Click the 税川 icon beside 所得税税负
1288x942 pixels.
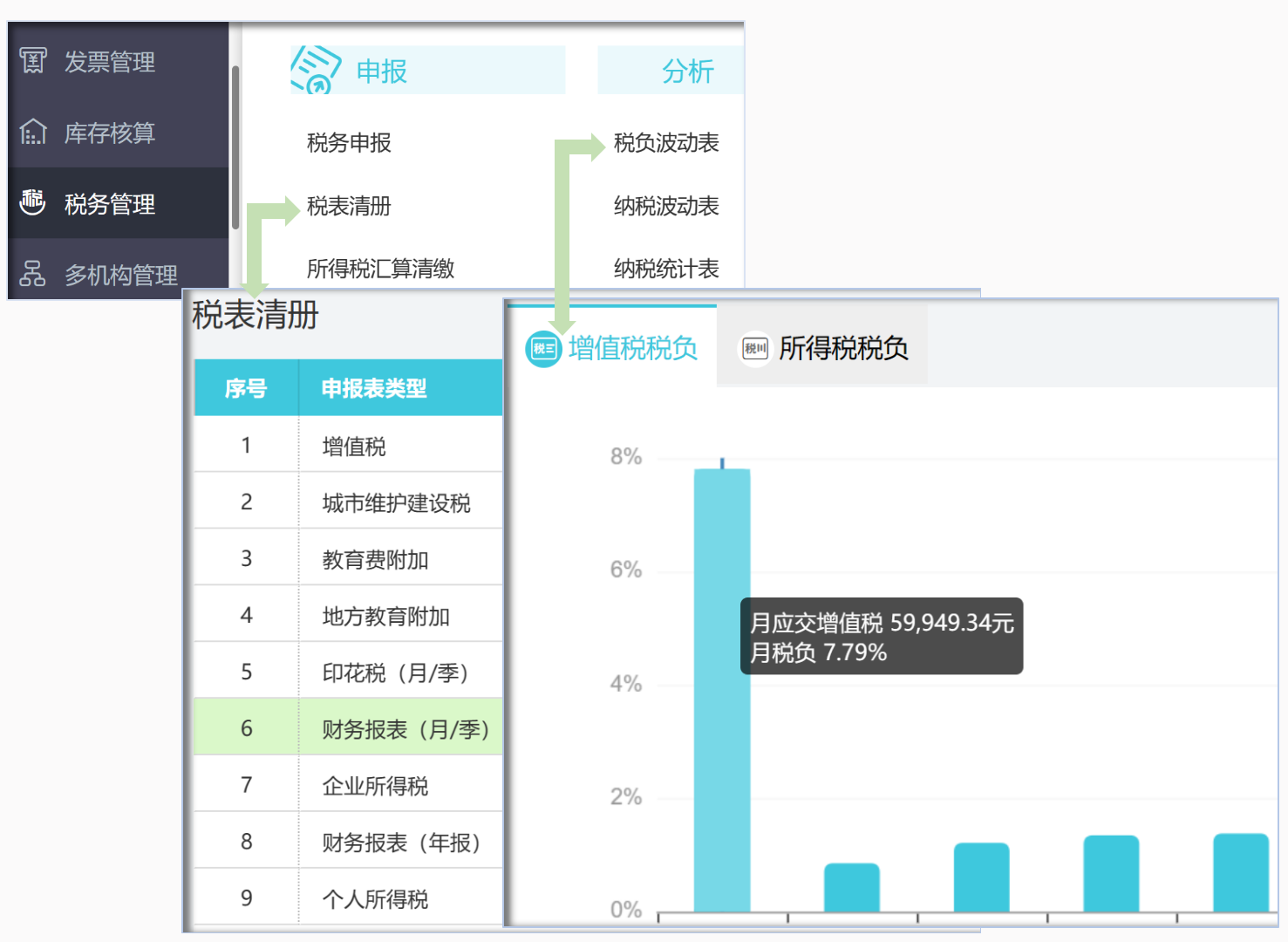click(753, 348)
